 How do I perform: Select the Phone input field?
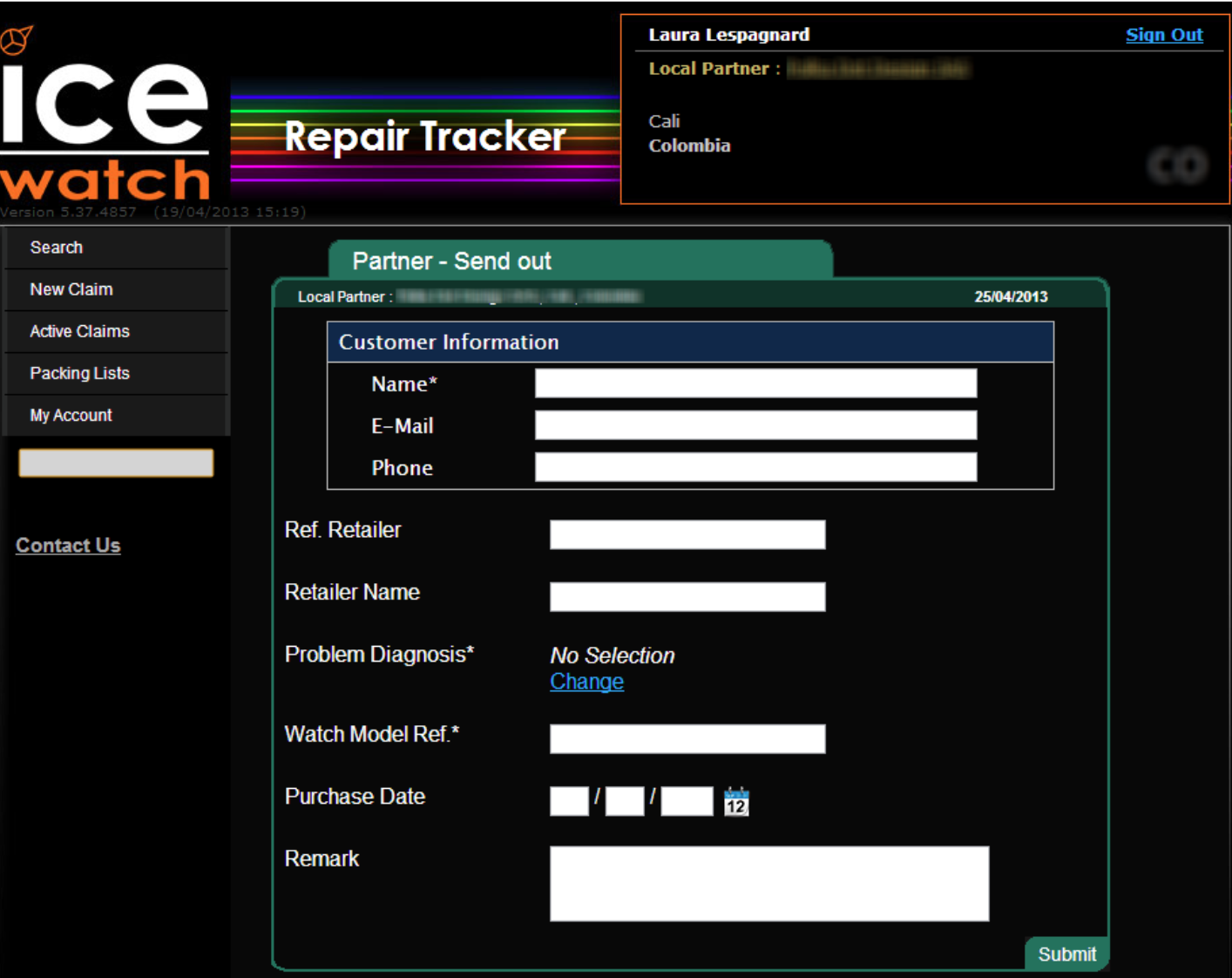[755, 467]
